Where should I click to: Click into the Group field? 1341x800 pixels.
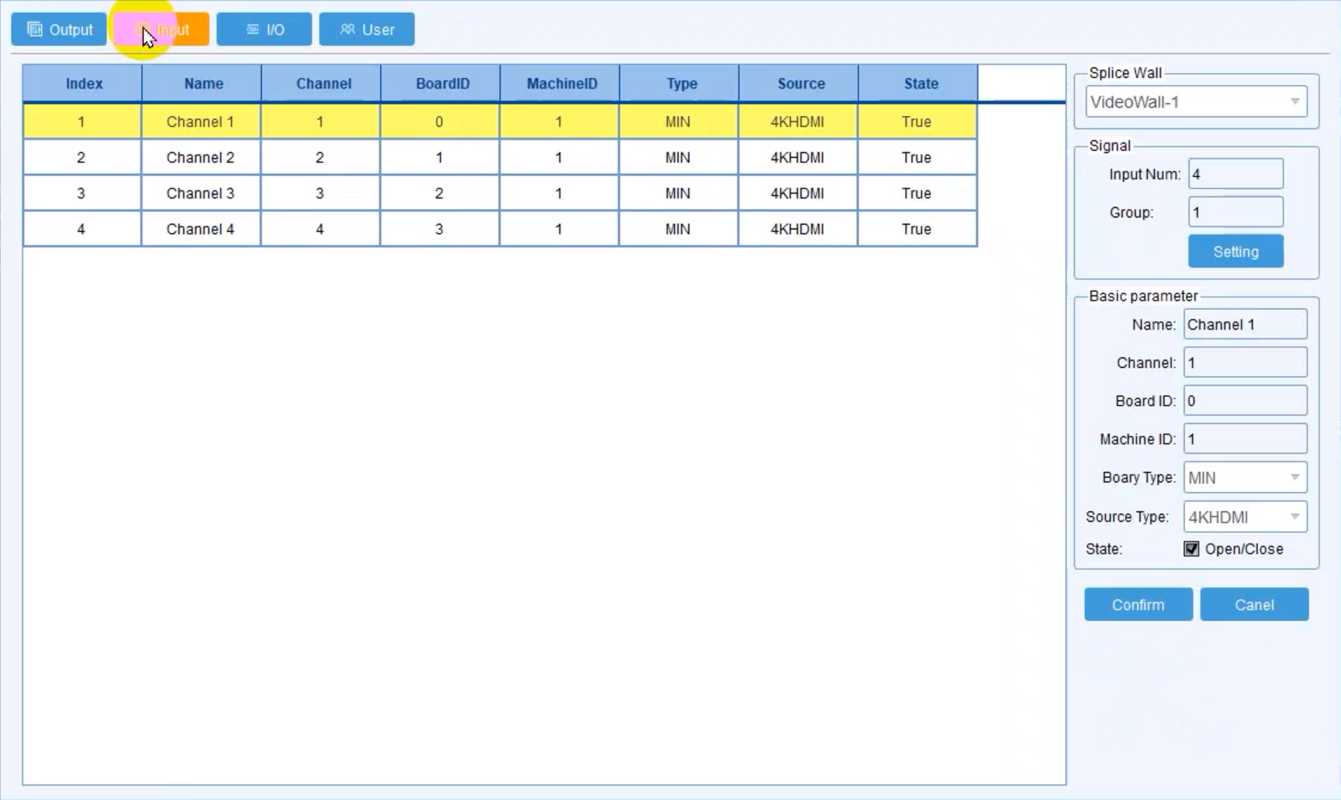1236,212
